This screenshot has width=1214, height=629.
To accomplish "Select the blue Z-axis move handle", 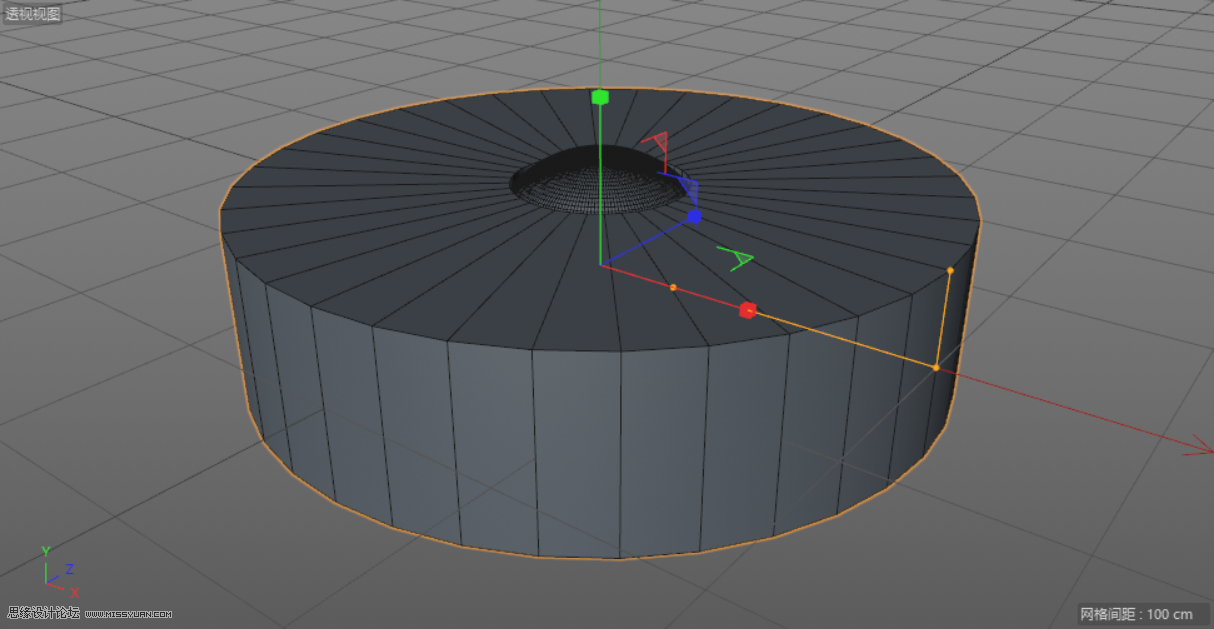I will pos(694,216).
